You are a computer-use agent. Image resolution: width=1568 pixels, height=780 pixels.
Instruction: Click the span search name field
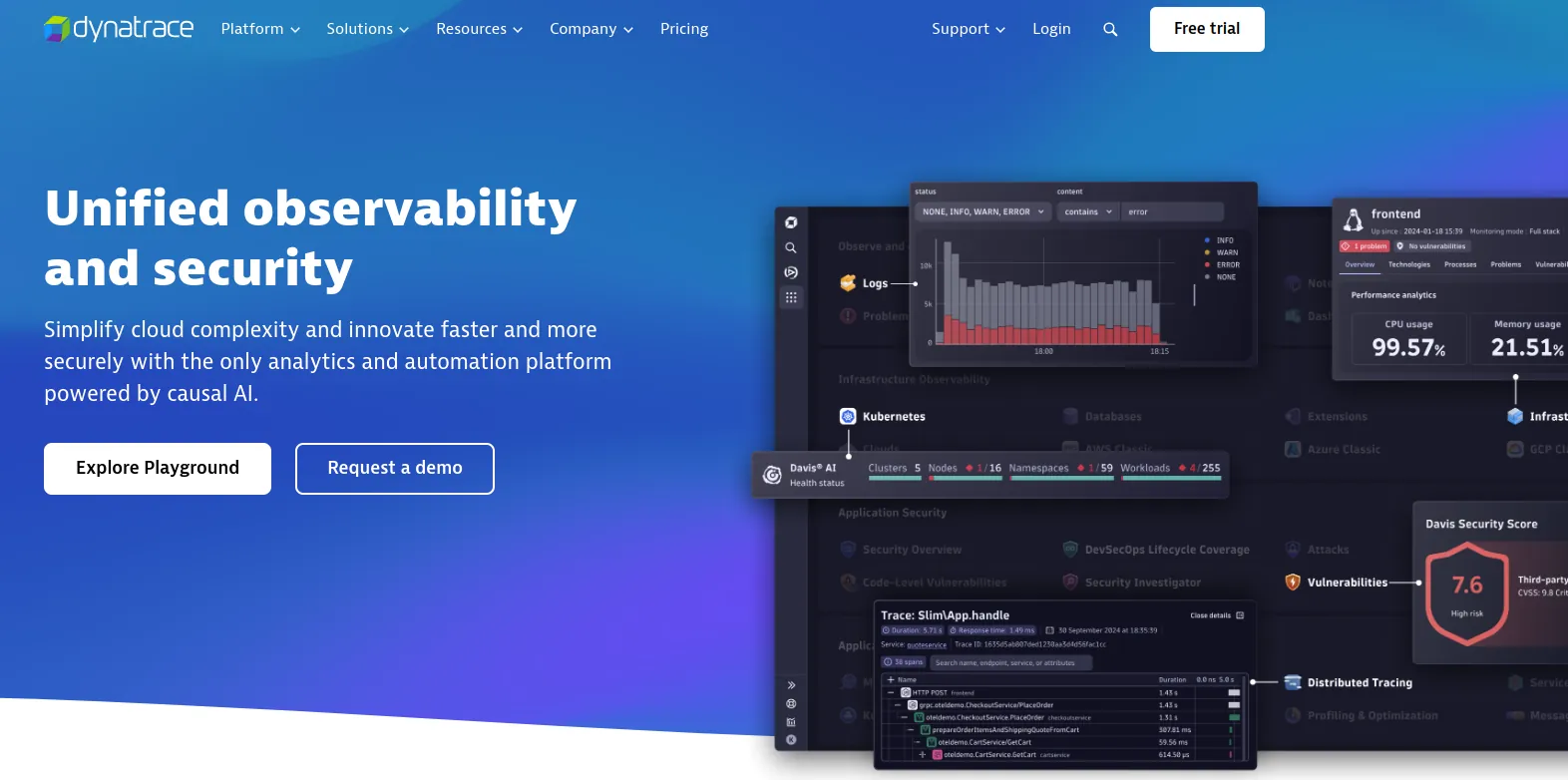click(1011, 662)
